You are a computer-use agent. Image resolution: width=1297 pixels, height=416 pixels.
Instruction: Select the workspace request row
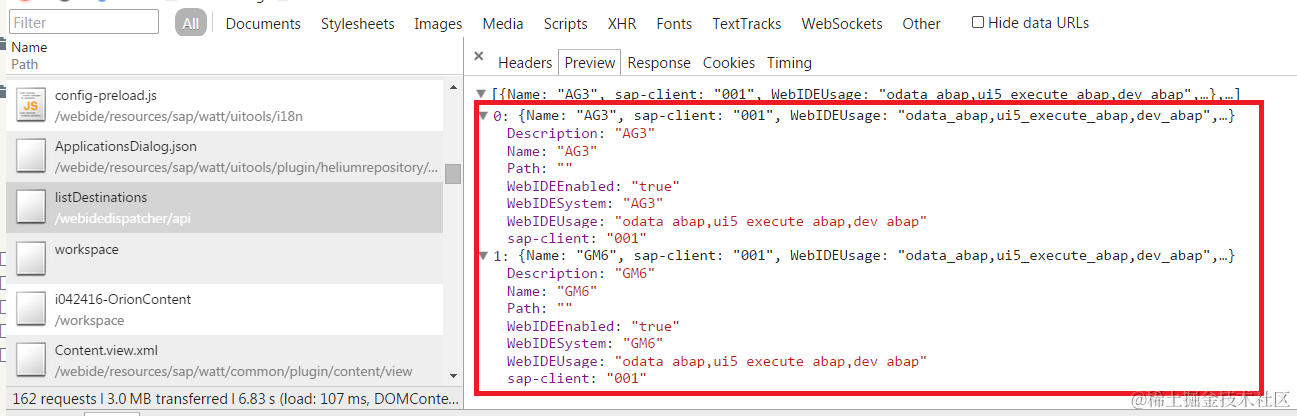coord(225,258)
